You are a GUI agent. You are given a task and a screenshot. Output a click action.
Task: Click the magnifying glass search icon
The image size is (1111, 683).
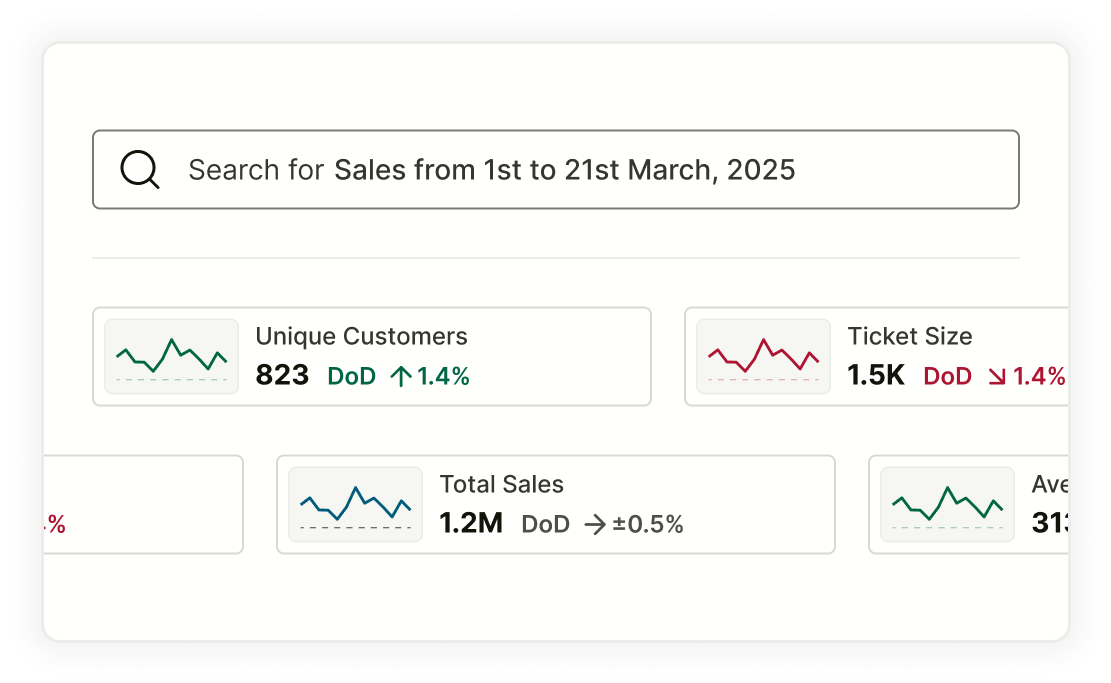coord(140,170)
